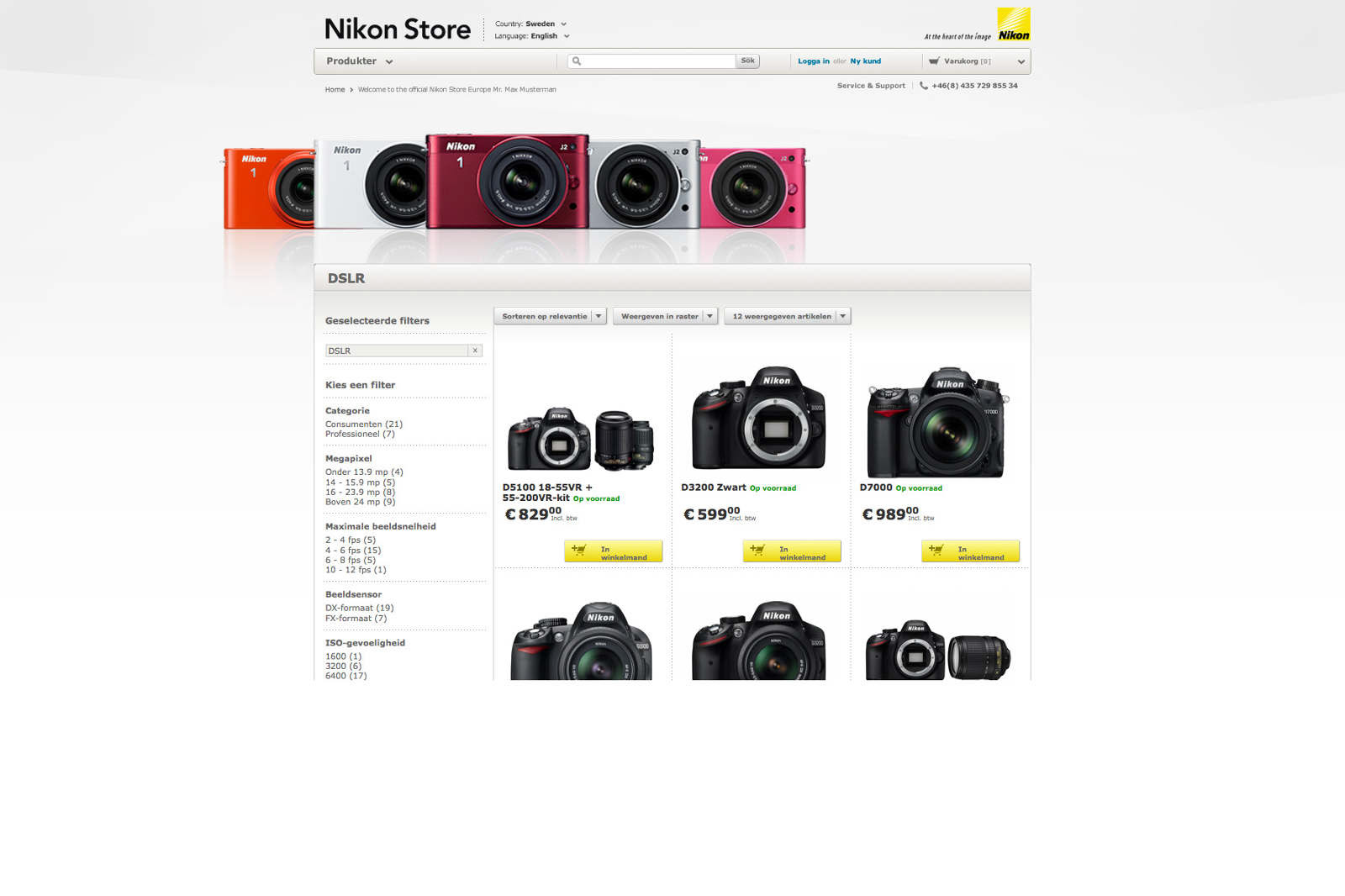
Task: Open the 12 weergegeven artikelen dropdown
Action: coord(788,316)
